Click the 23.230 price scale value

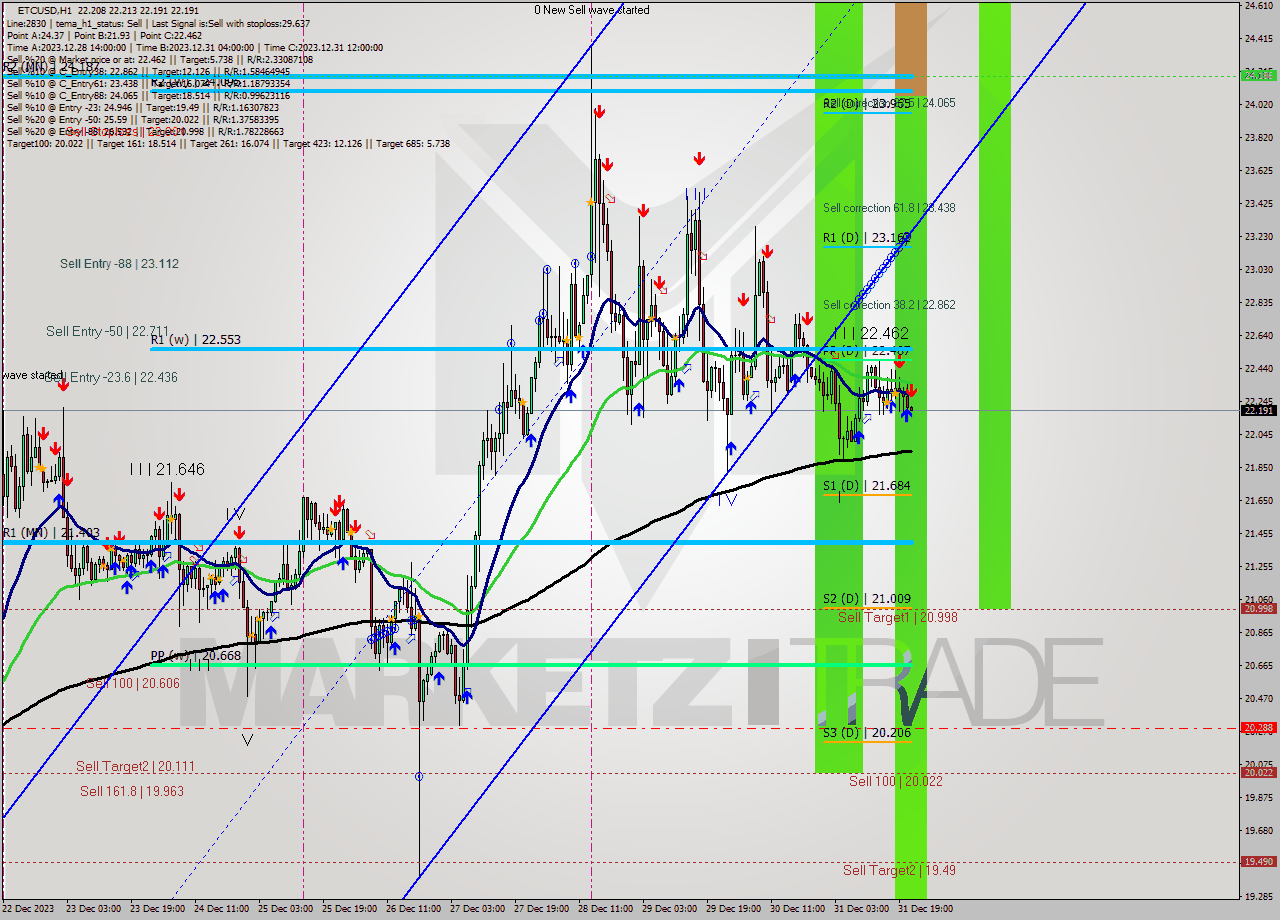[x=1258, y=237]
